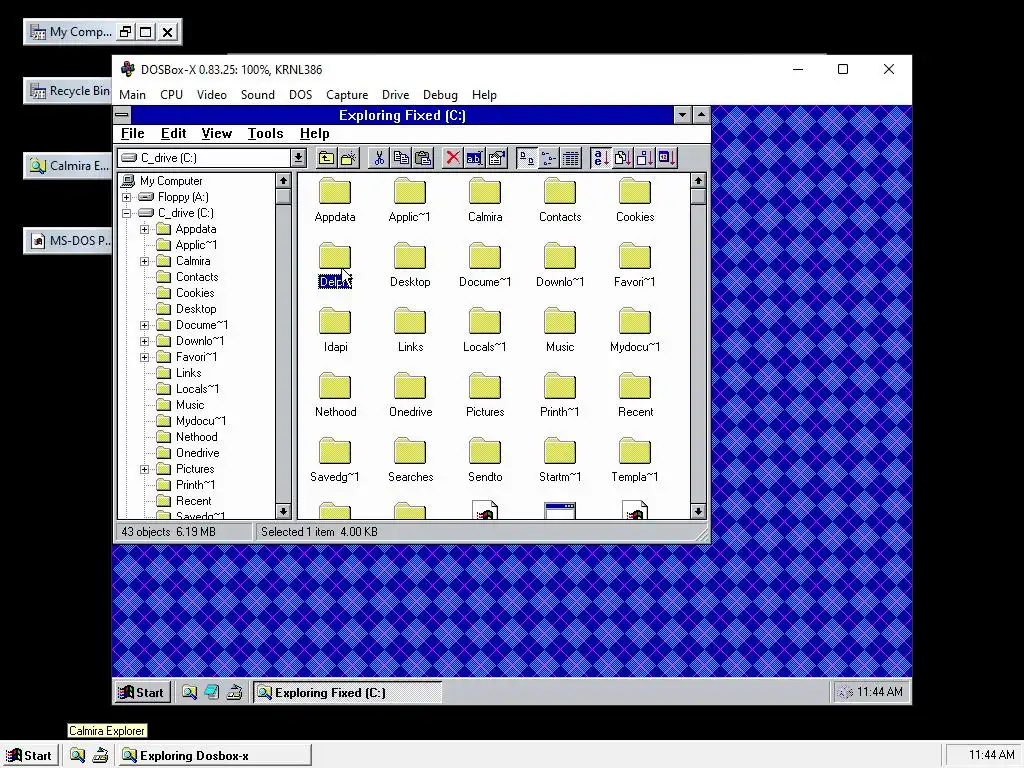This screenshot has width=1024, height=768.
Task: Click the Rename toolbar icon
Action: 475,158
